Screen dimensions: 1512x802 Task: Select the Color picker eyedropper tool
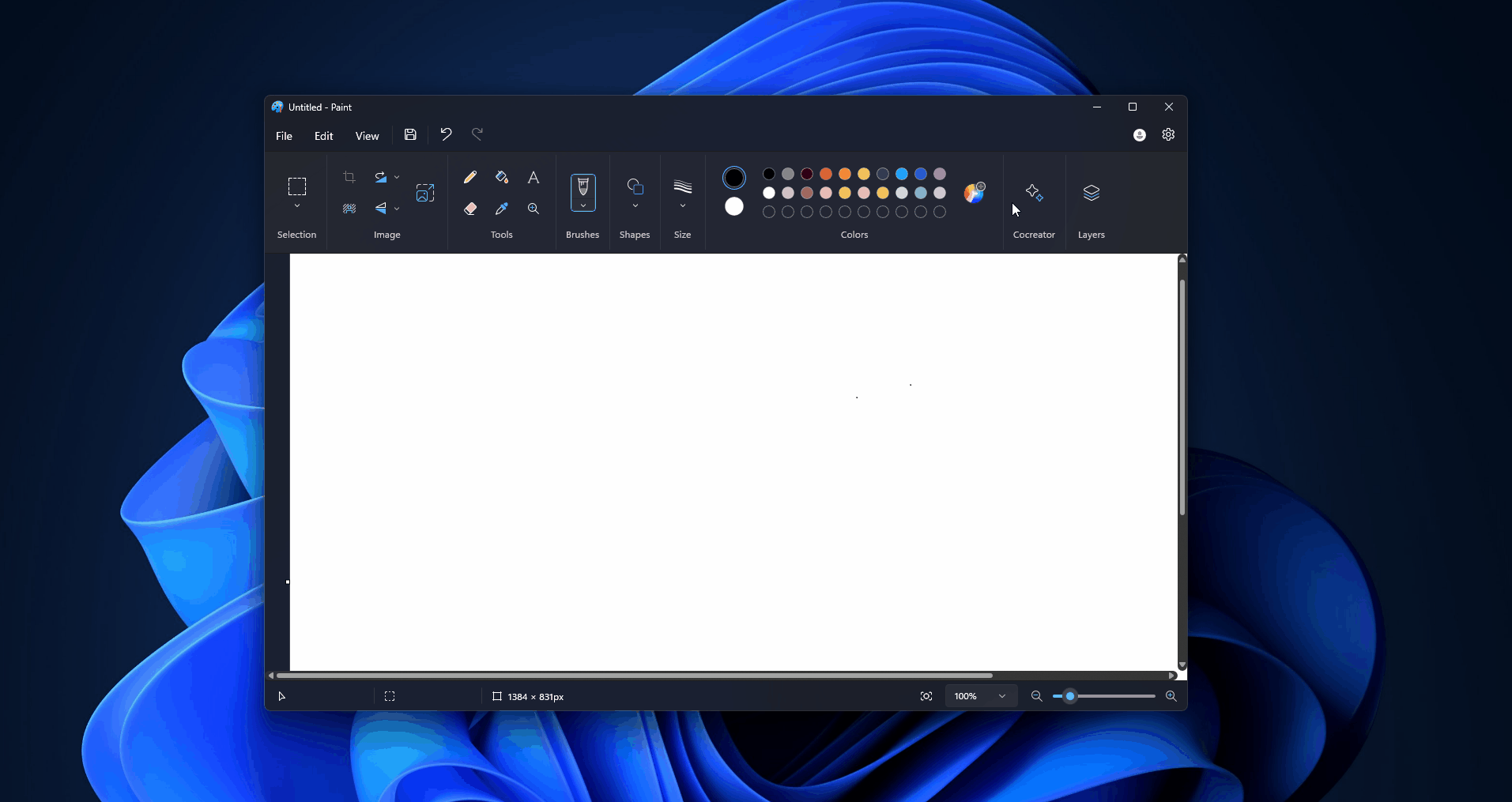click(x=502, y=209)
